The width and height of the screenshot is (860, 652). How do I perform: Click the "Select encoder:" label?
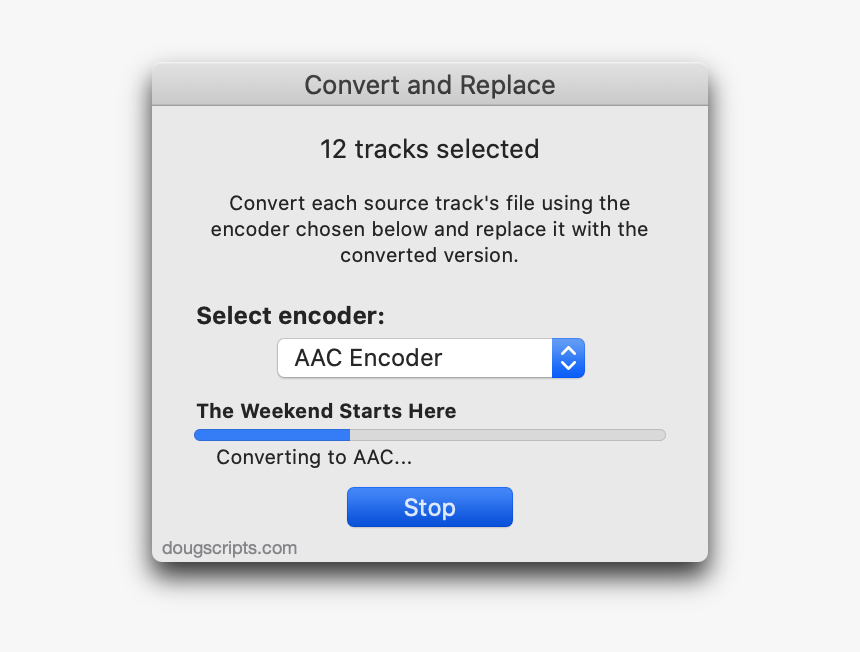pyautogui.click(x=290, y=316)
